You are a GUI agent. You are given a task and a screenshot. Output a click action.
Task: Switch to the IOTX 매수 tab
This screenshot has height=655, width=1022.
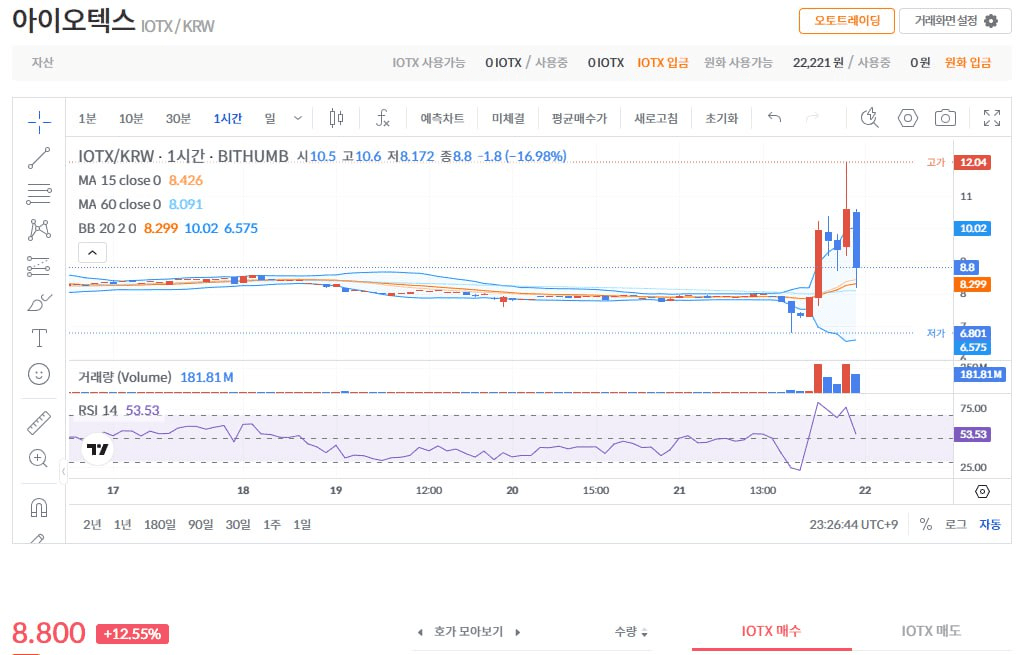(771, 631)
